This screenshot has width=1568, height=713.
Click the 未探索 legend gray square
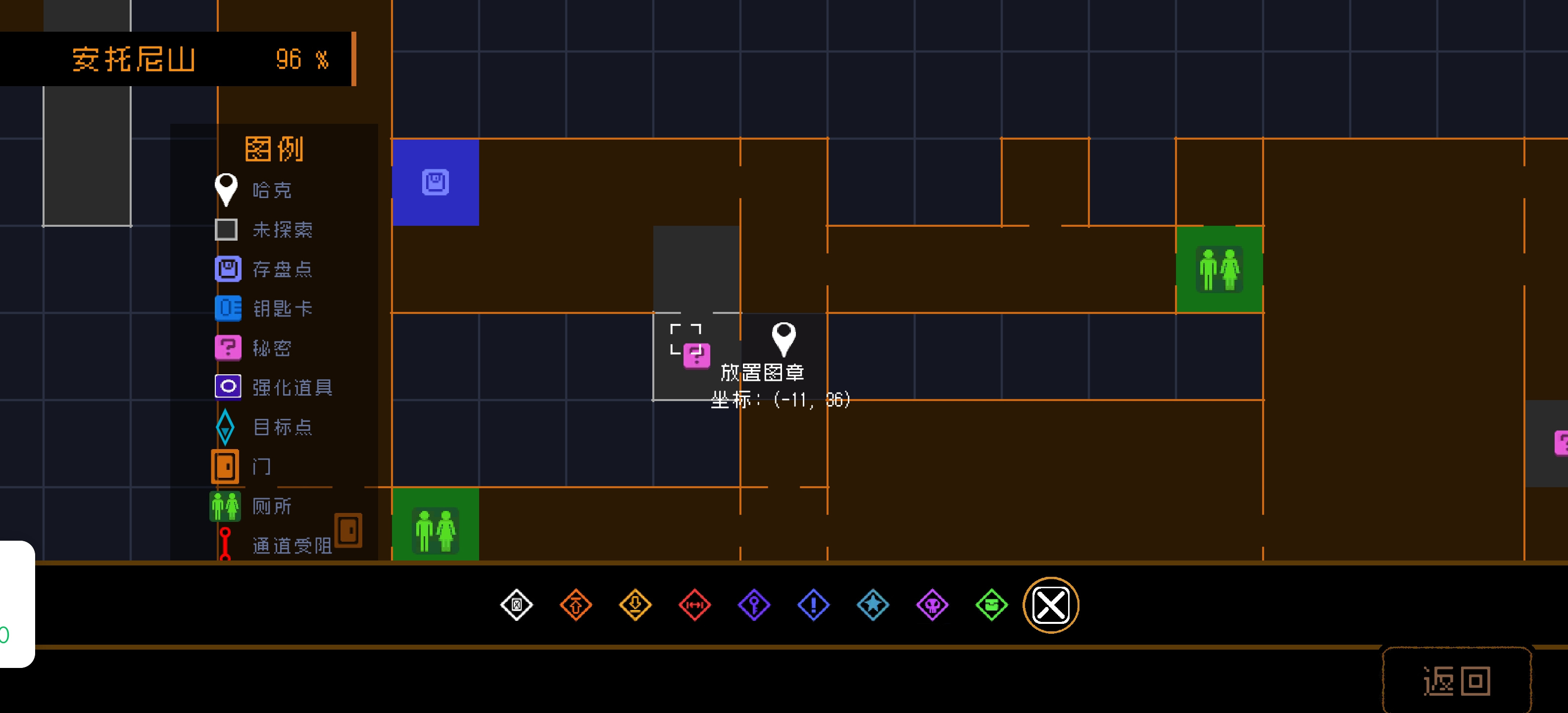tap(226, 230)
